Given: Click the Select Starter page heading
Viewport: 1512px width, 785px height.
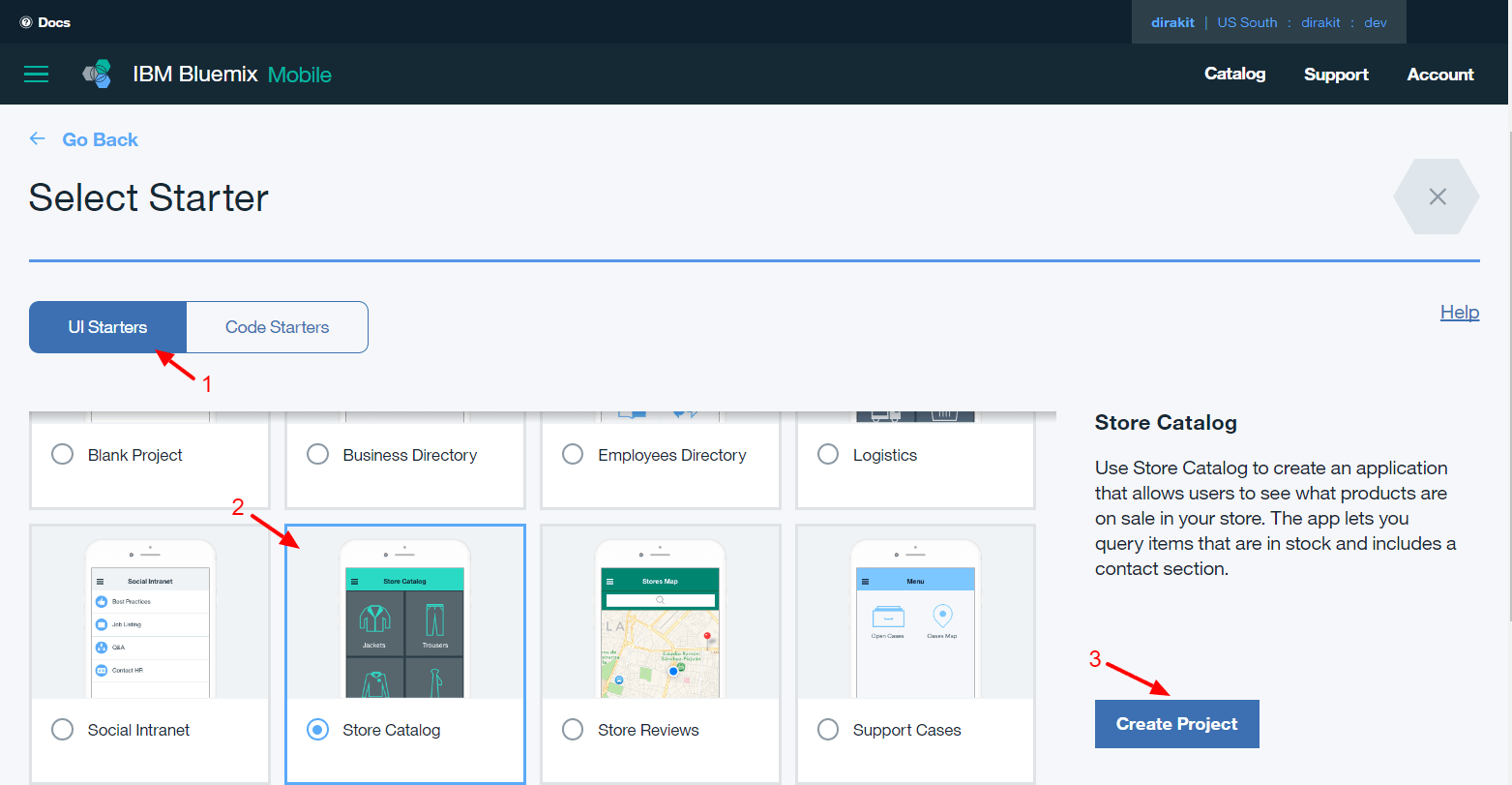Looking at the screenshot, I should (149, 197).
